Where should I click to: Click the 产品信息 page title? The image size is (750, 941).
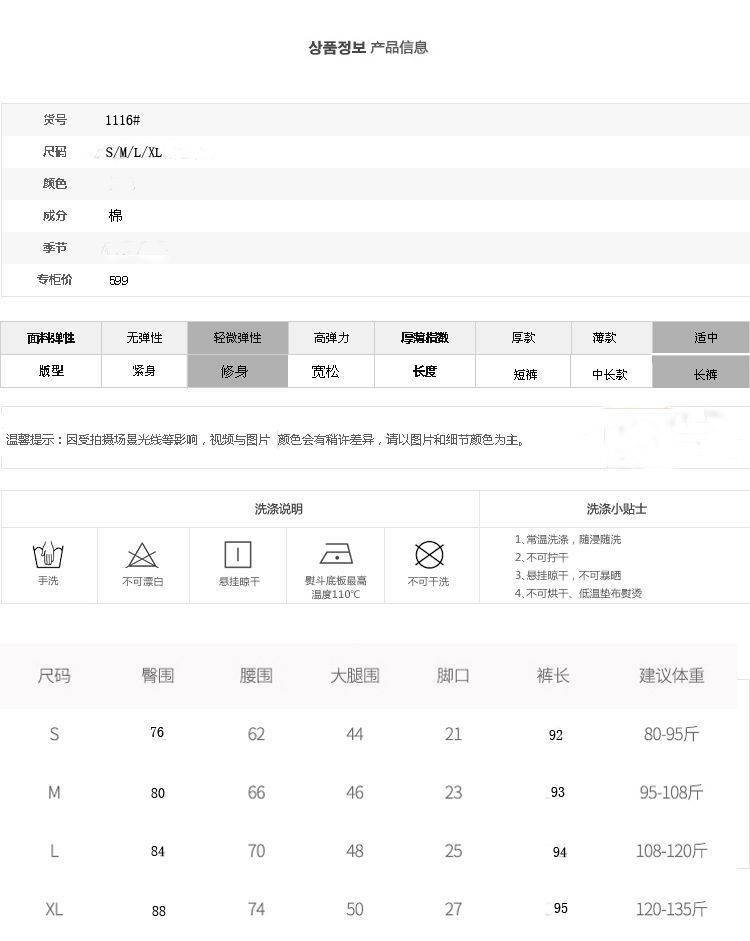coord(399,47)
